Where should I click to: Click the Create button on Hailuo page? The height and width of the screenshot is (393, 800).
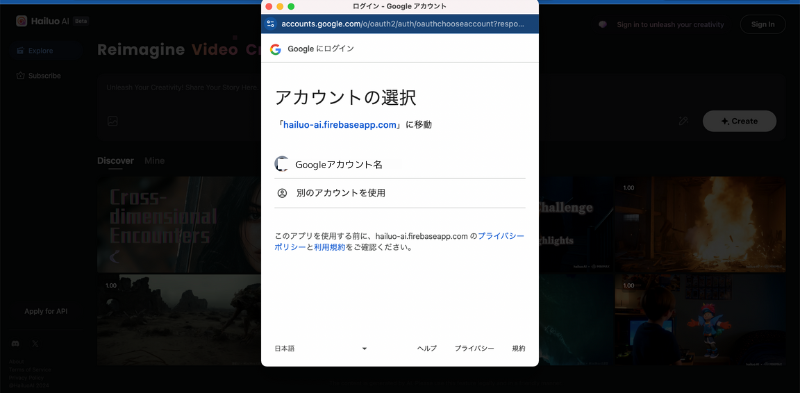(x=739, y=121)
